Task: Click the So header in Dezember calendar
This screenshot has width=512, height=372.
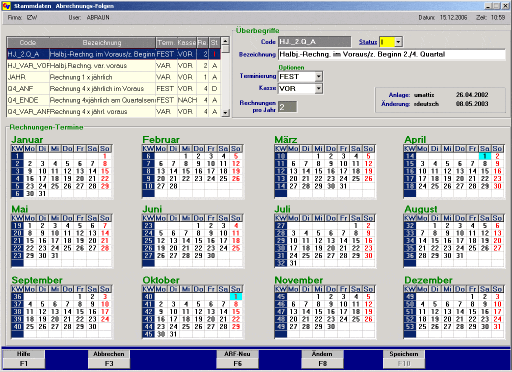Action: point(497,289)
